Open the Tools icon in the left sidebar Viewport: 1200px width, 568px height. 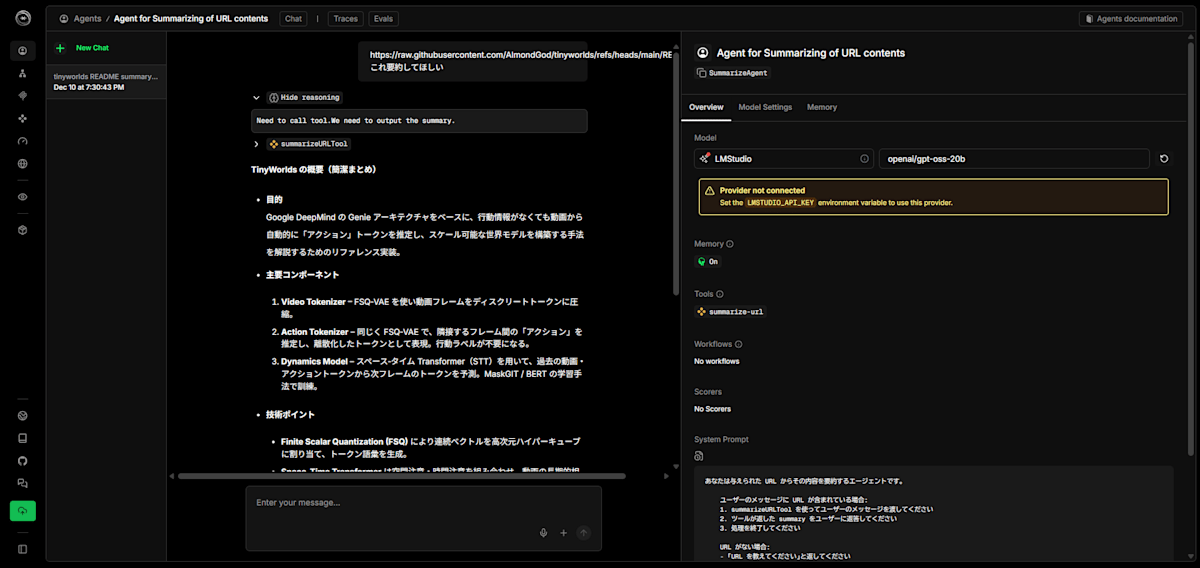(22, 118)
